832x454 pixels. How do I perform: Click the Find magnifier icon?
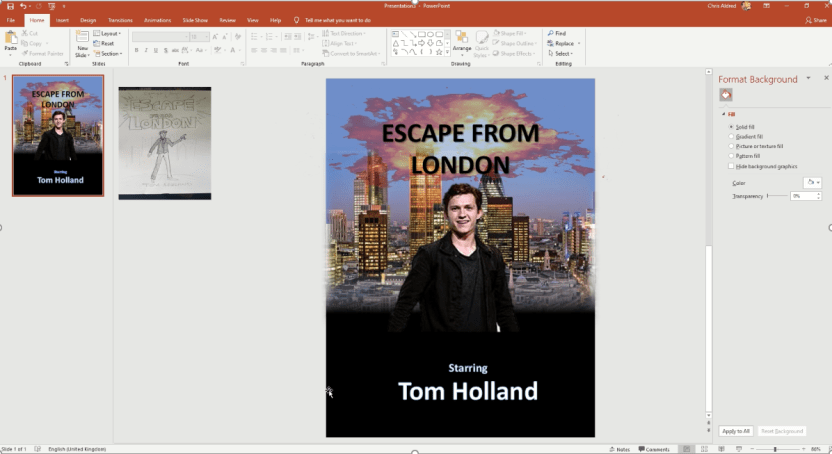coord(550,33)
